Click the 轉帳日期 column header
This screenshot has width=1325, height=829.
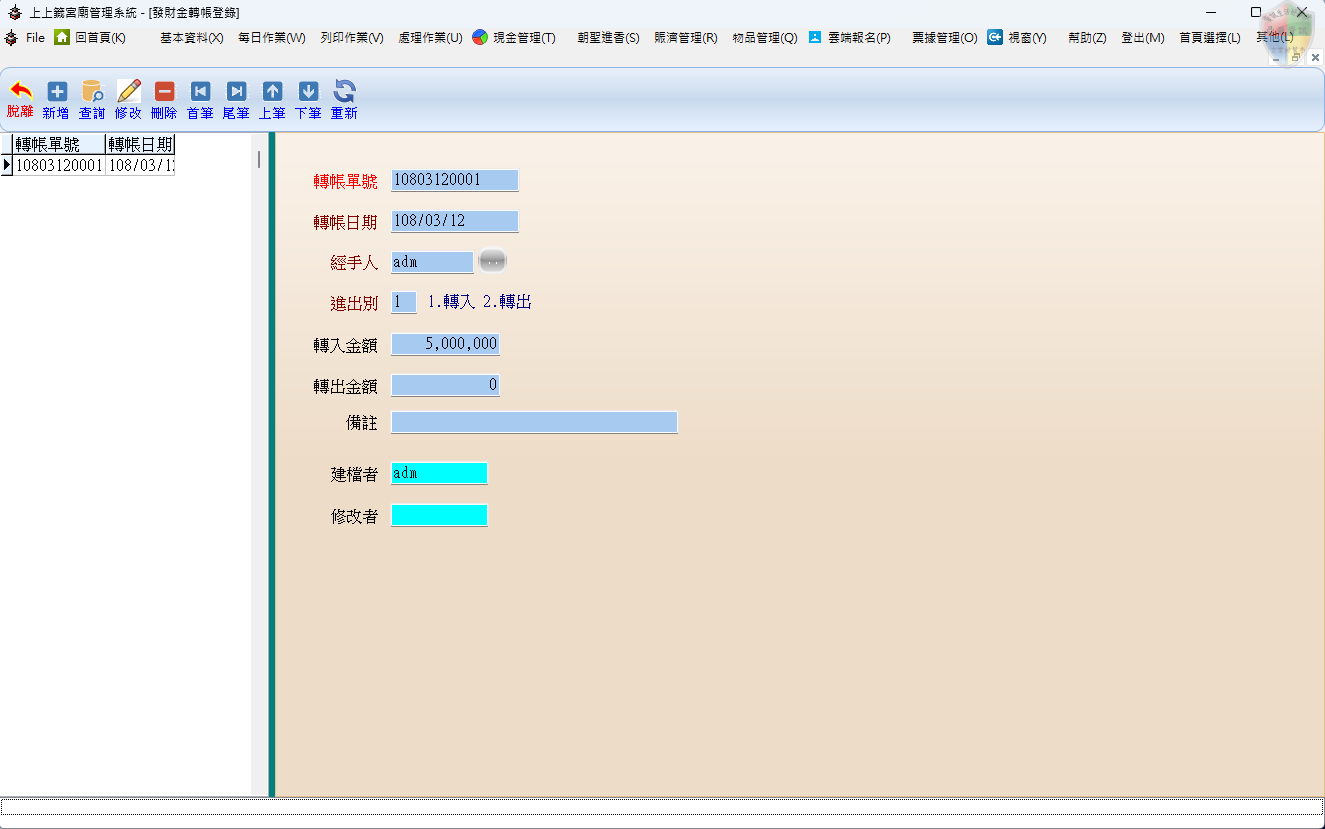point(140,144)
